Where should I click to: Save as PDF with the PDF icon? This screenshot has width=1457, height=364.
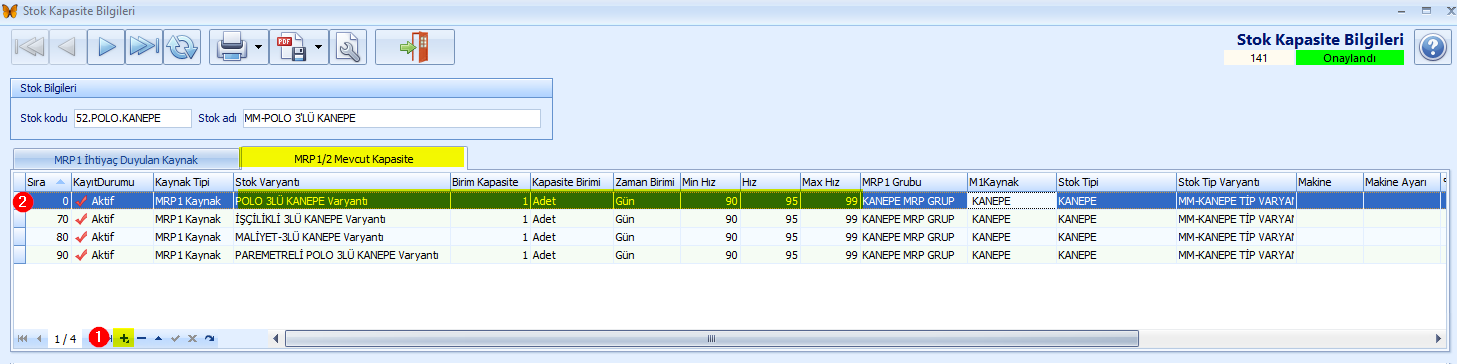pyautogui.click(x=291, y=47)
